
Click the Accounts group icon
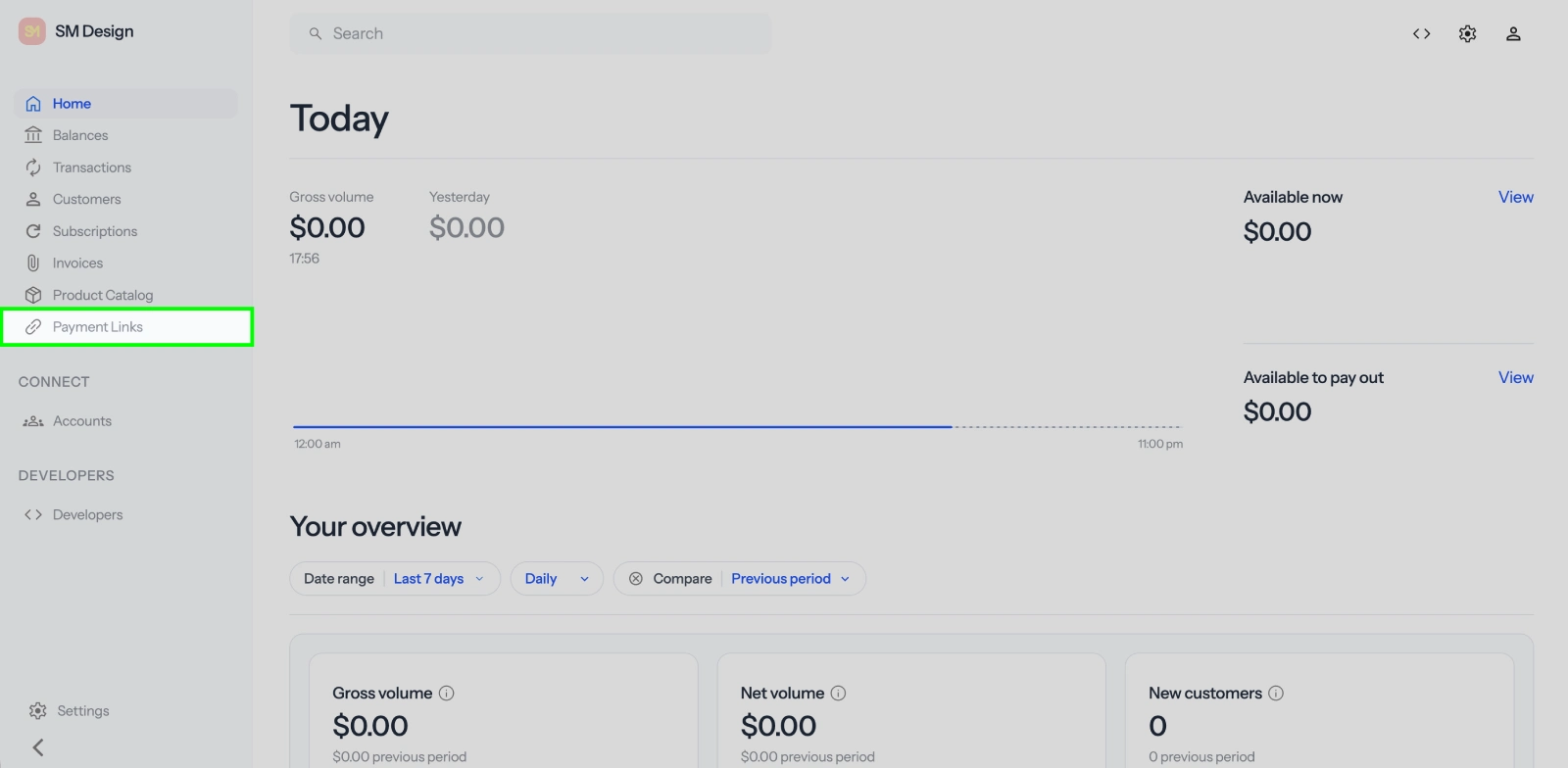pos(33,421)
